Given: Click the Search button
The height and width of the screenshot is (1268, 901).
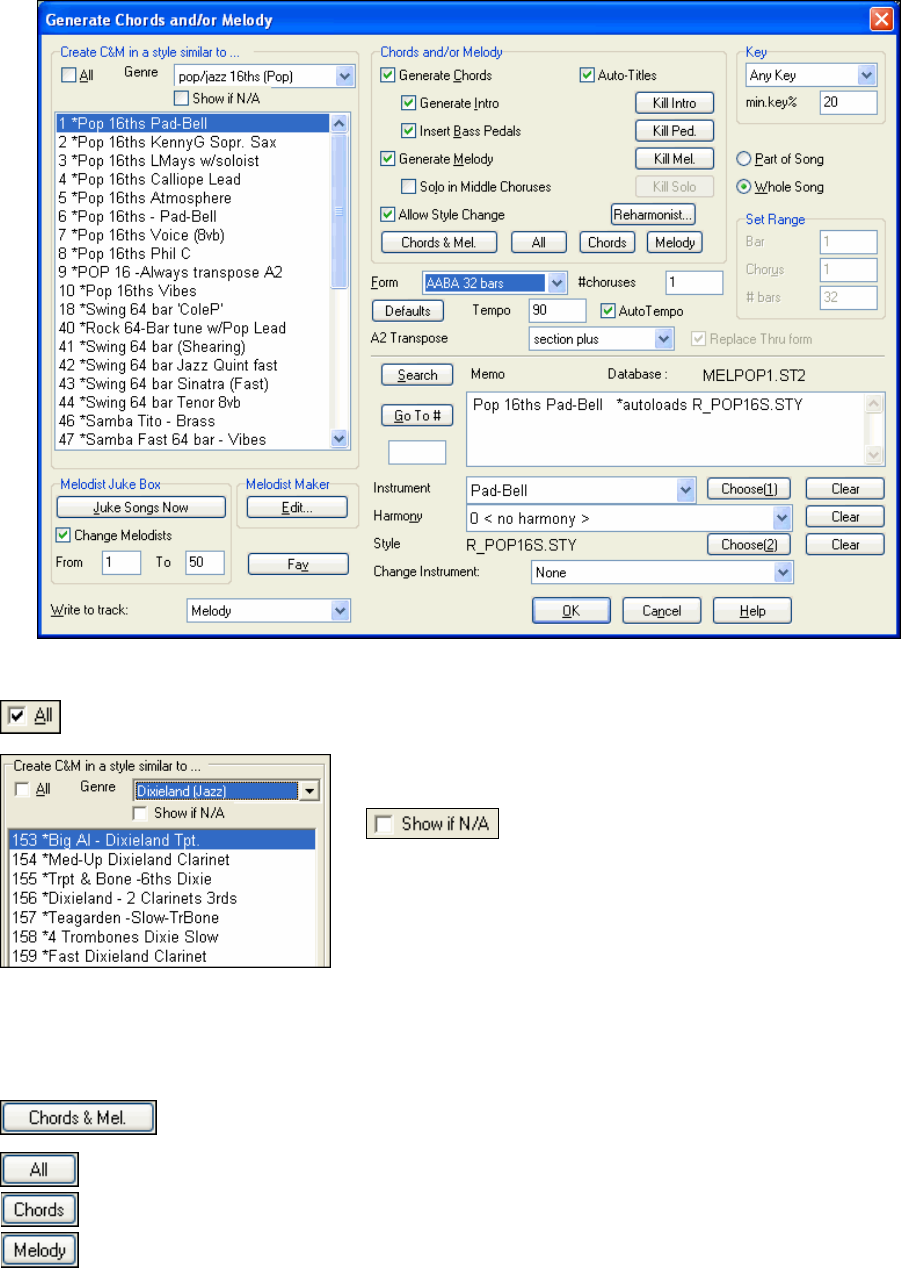Looking at the screenshot, I should tap(417, 375).
